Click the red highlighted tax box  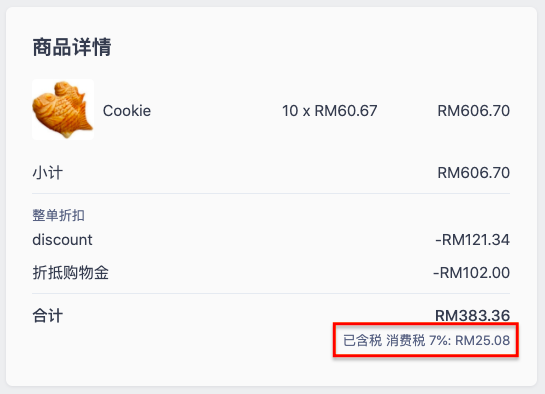(426, 339)
